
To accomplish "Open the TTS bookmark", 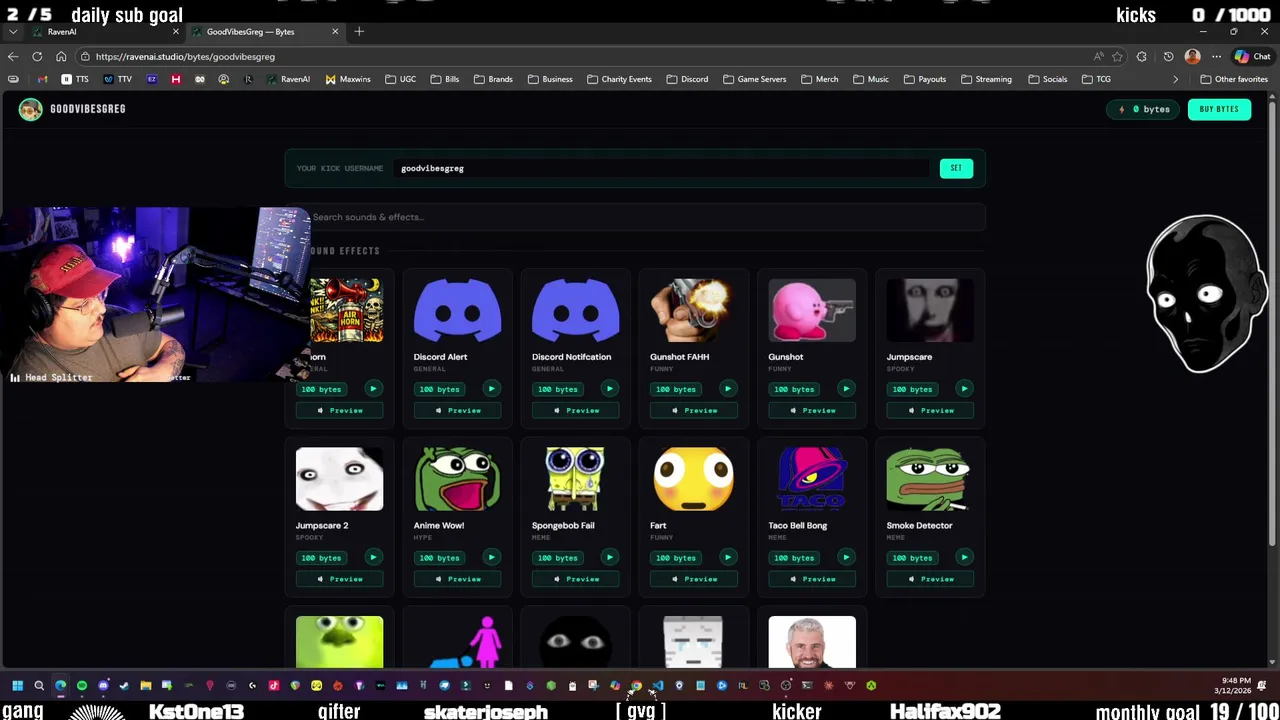I will tap(75, 79).
